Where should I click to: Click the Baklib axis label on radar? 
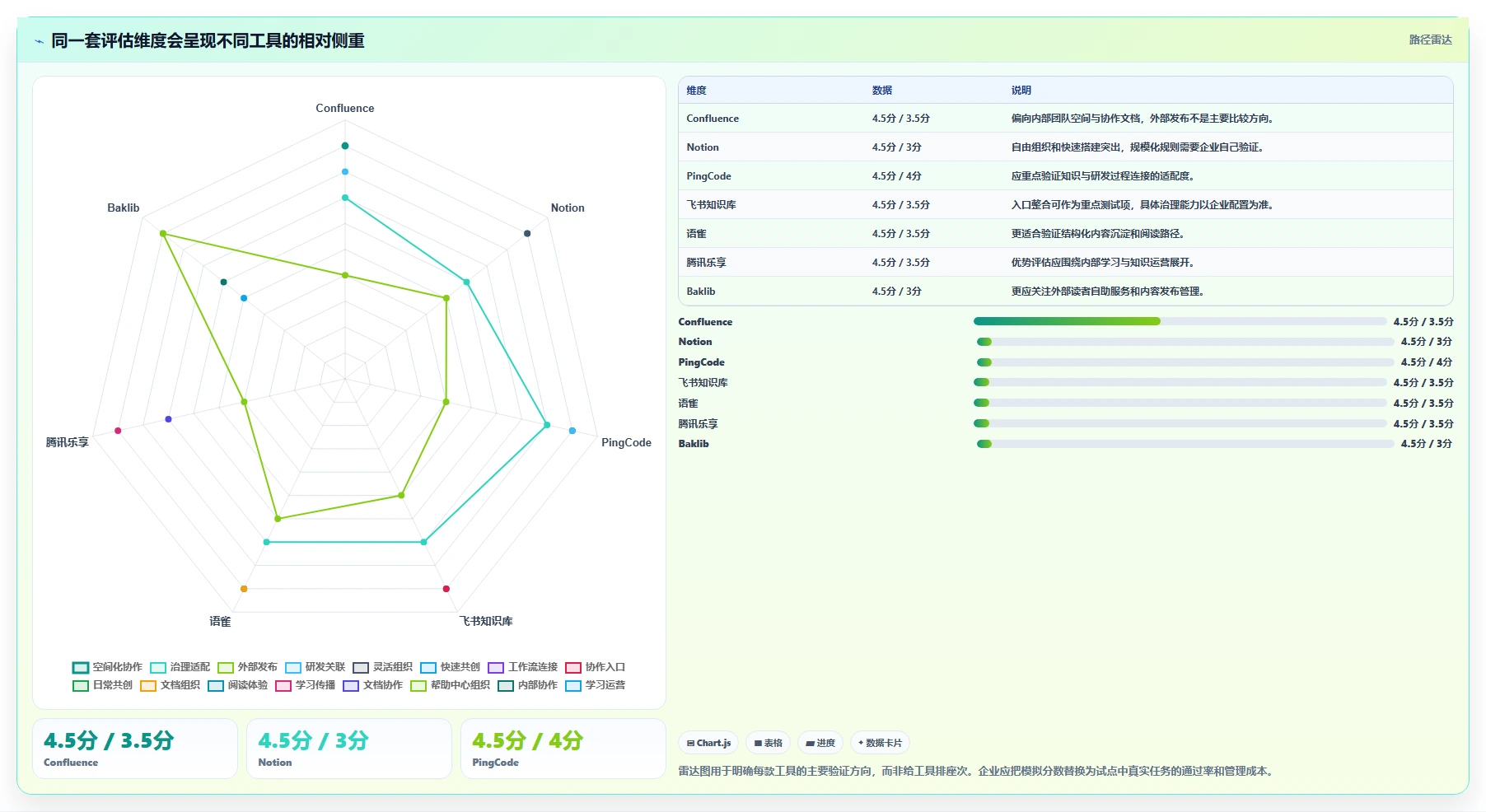[x=124, y=208]
